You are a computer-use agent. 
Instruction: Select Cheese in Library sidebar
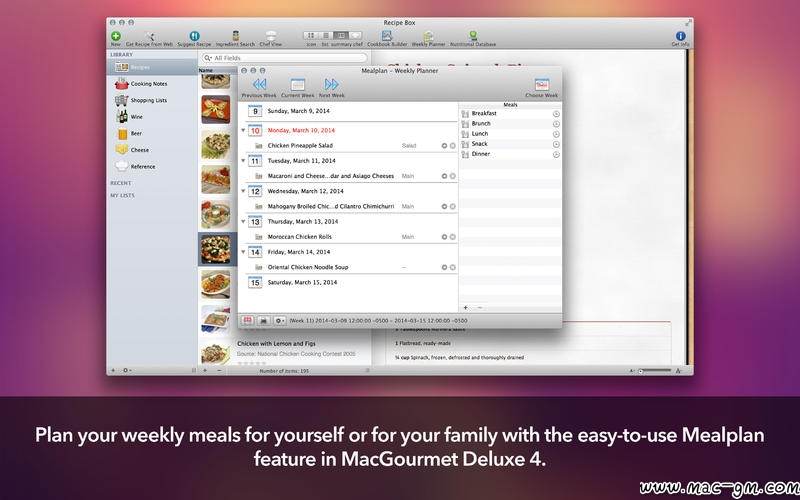tap(152, 150)
